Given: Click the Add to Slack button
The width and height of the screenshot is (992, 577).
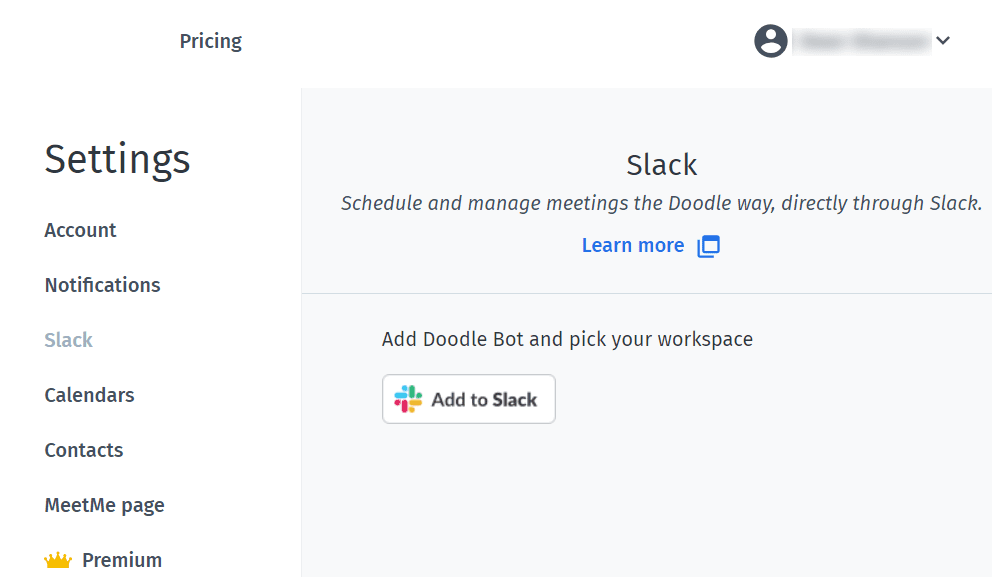Looking at the screenshot, I should pos(469,399).
